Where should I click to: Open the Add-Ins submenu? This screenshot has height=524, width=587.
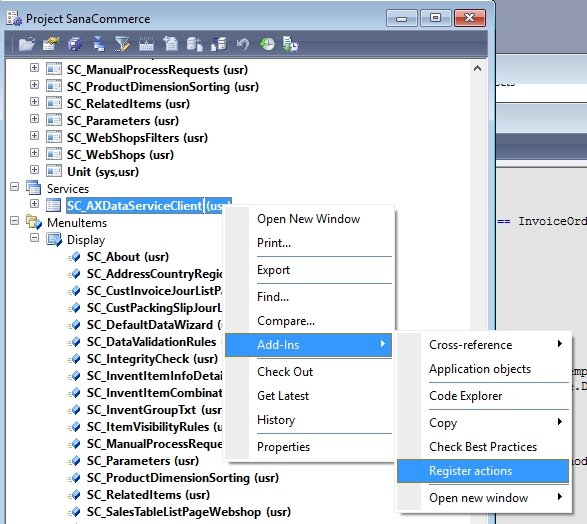(x=308, y=345)
